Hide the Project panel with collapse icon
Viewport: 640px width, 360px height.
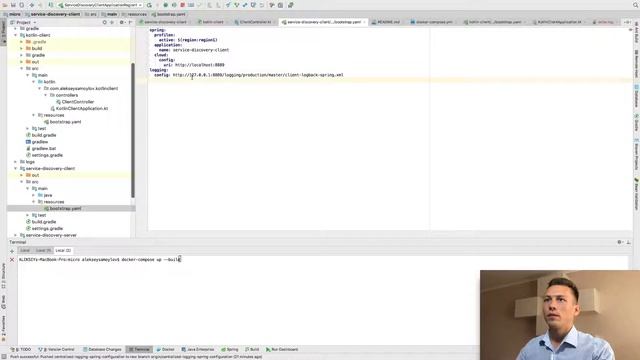(x=130, y=22)
